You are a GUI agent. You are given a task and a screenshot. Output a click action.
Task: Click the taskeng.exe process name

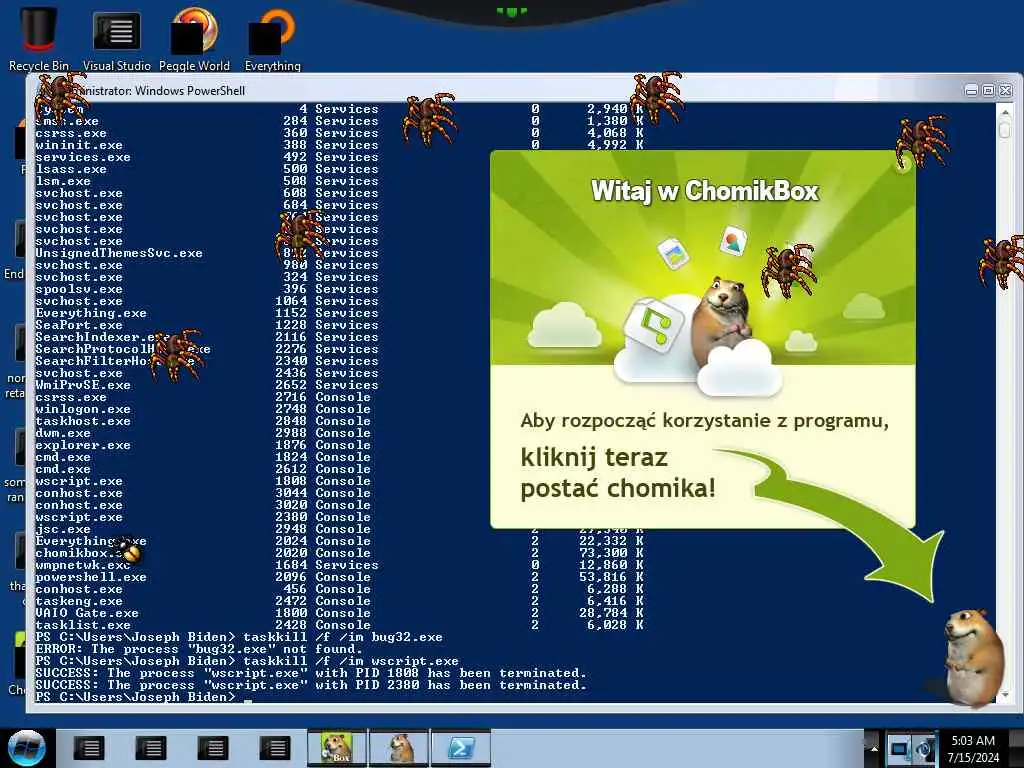pos(79,601)
